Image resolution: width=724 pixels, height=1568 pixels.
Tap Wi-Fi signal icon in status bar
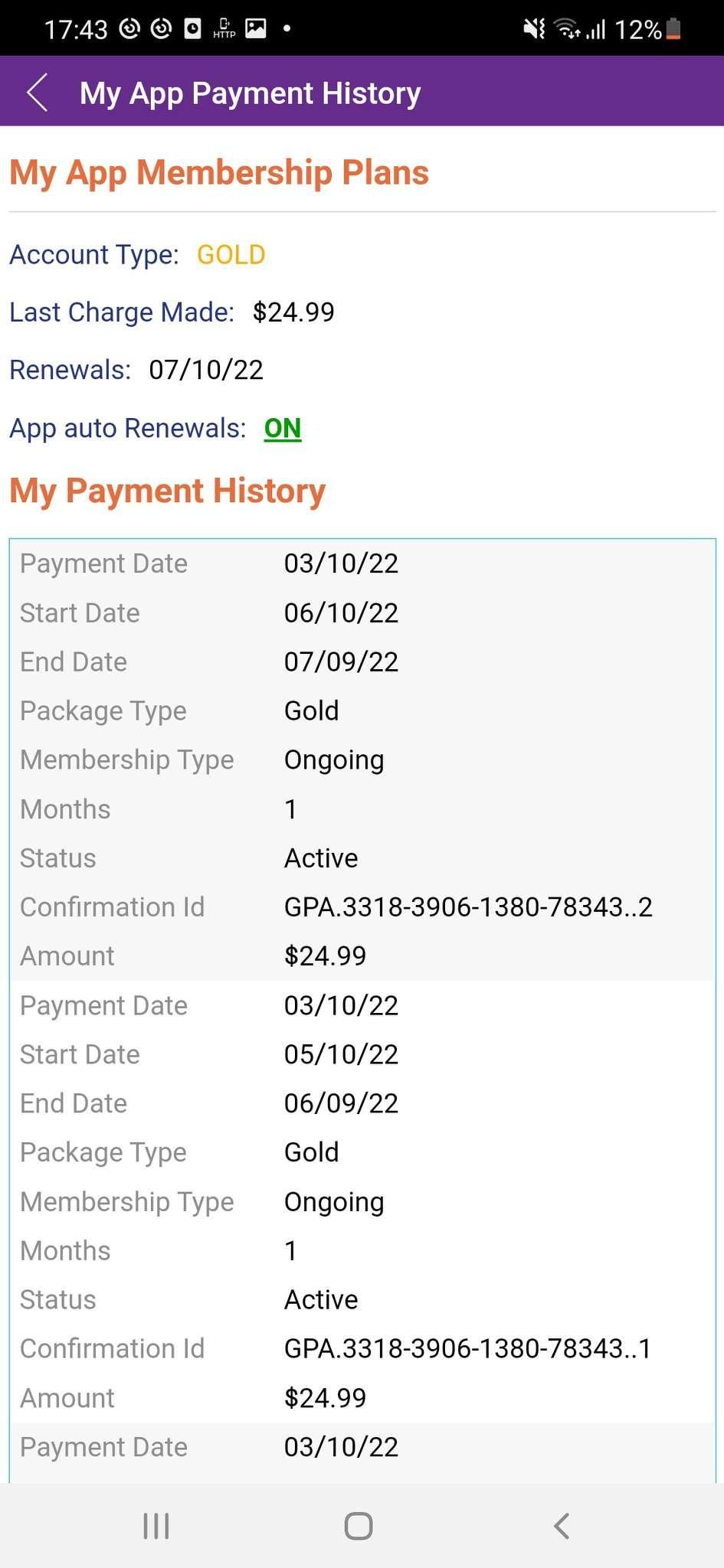click(x=568, y=29)
